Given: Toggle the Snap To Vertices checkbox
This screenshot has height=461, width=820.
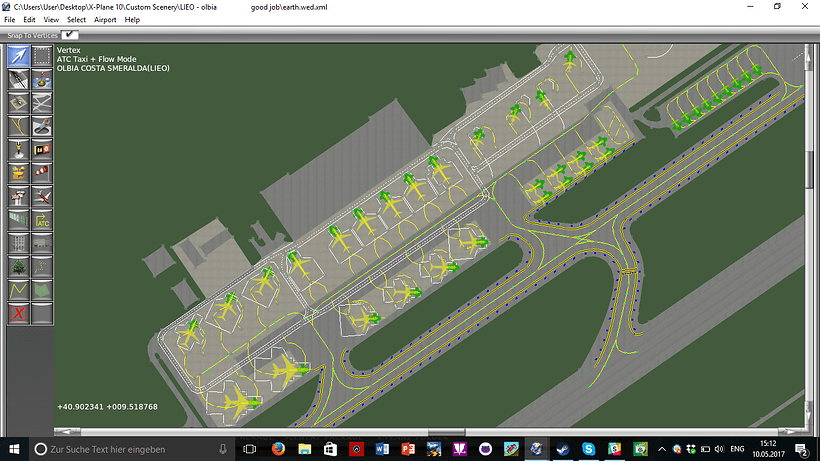Looking at the screenshot, I should click(70, 34).
